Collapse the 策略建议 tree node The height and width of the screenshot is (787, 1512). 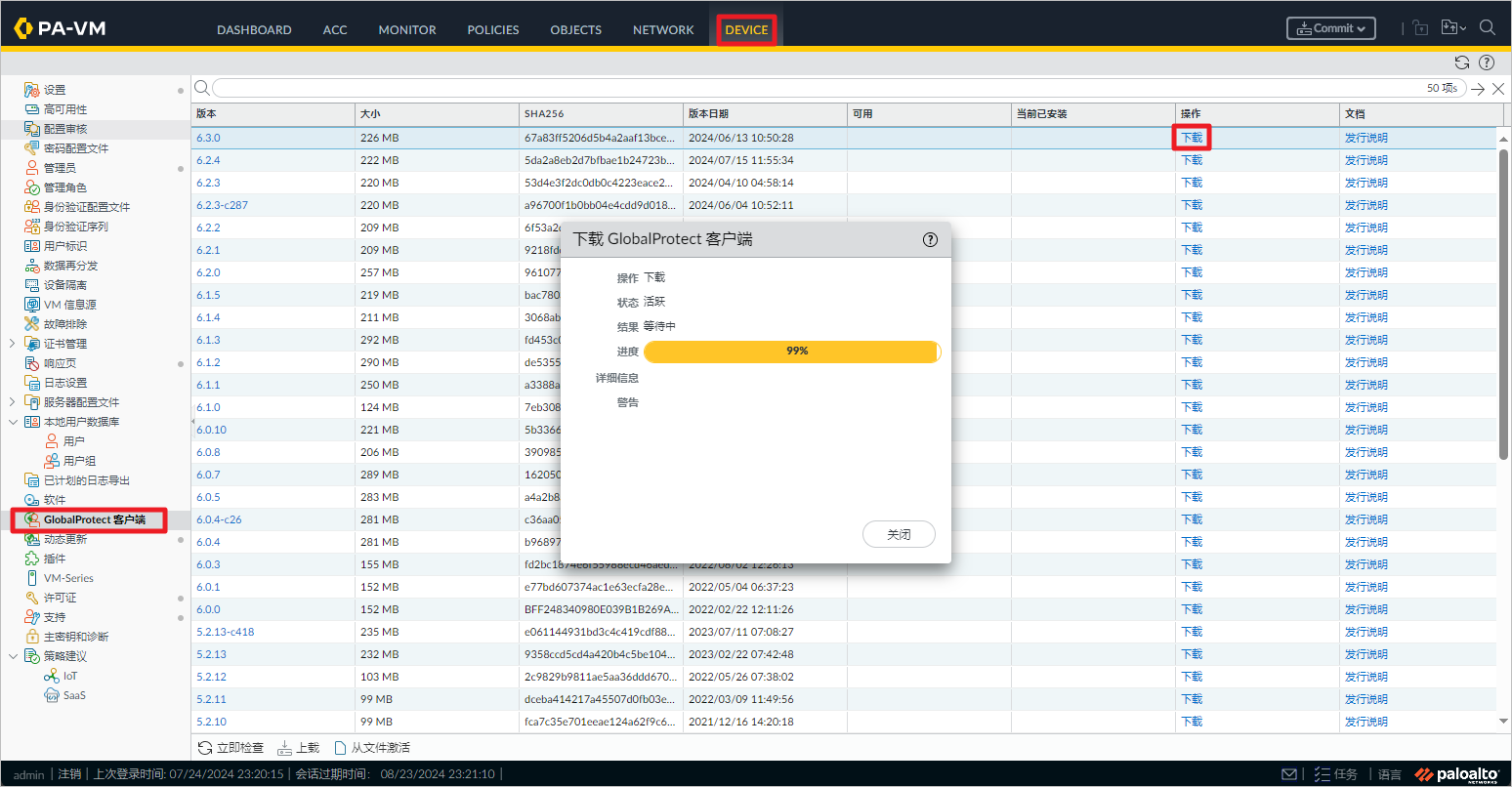pos(13,656)
